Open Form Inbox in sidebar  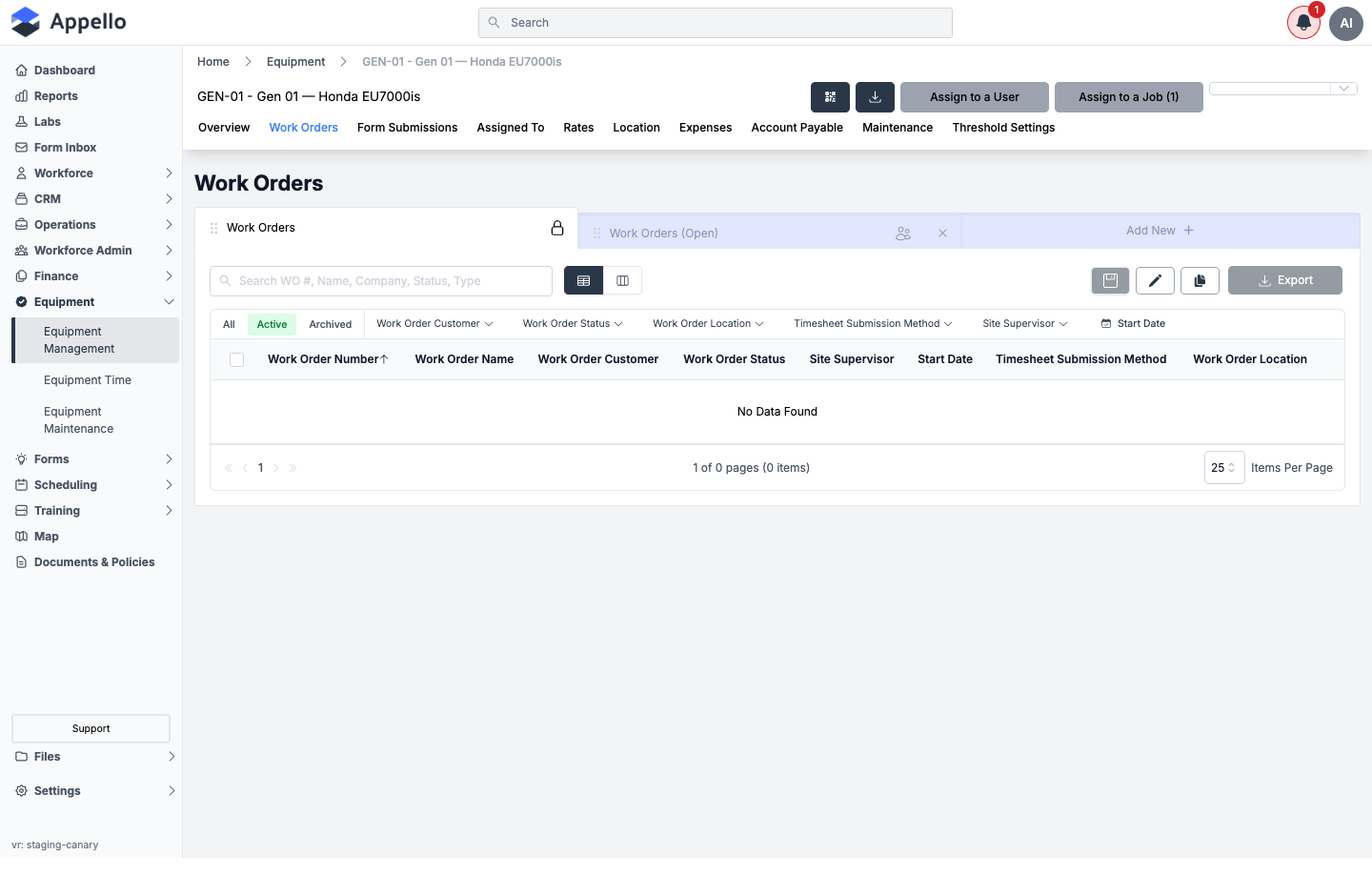pos(65,148)
